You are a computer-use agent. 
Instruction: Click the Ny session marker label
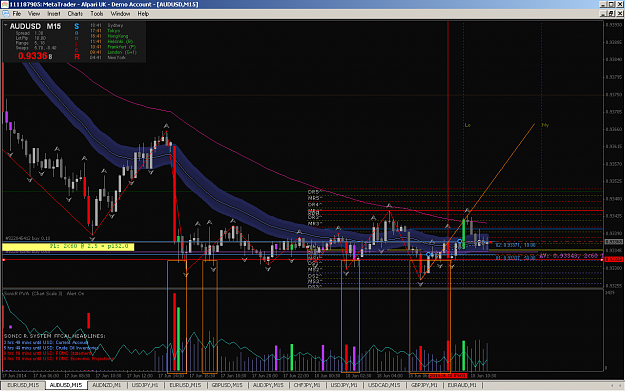click(x=545, y=125)
